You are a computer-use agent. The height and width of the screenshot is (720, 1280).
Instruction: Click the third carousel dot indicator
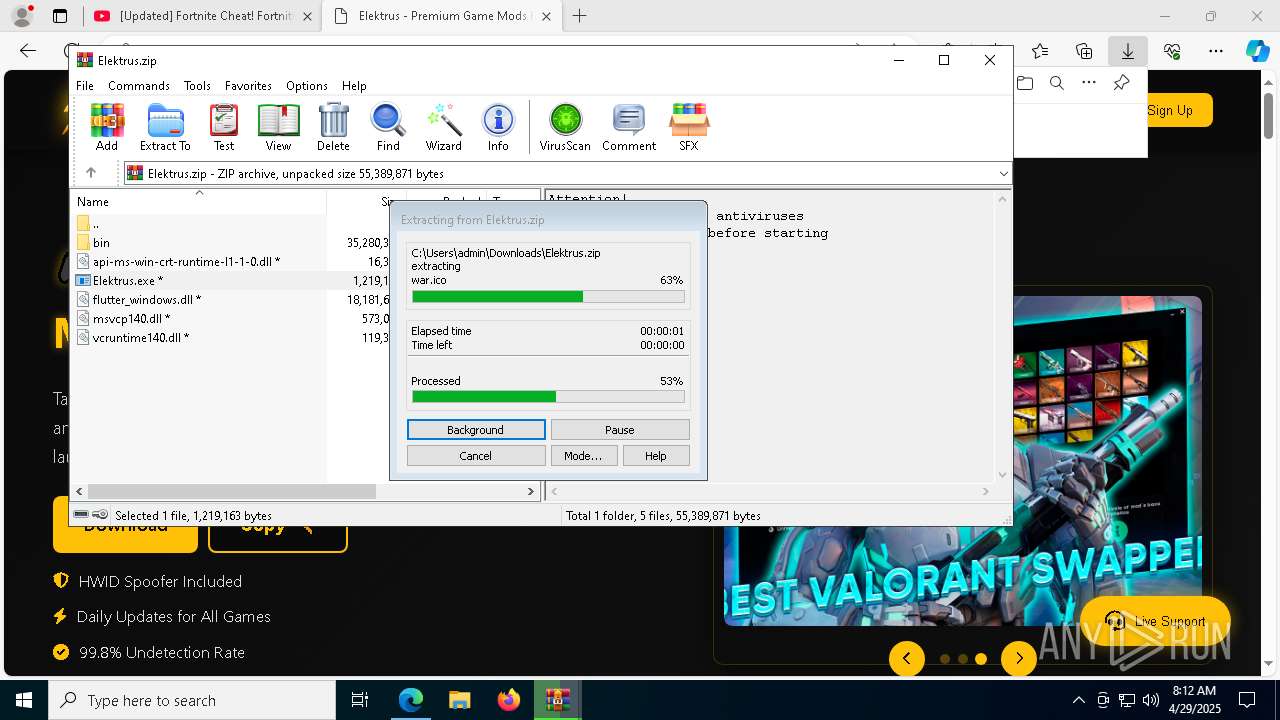click(x=981, y=659)
